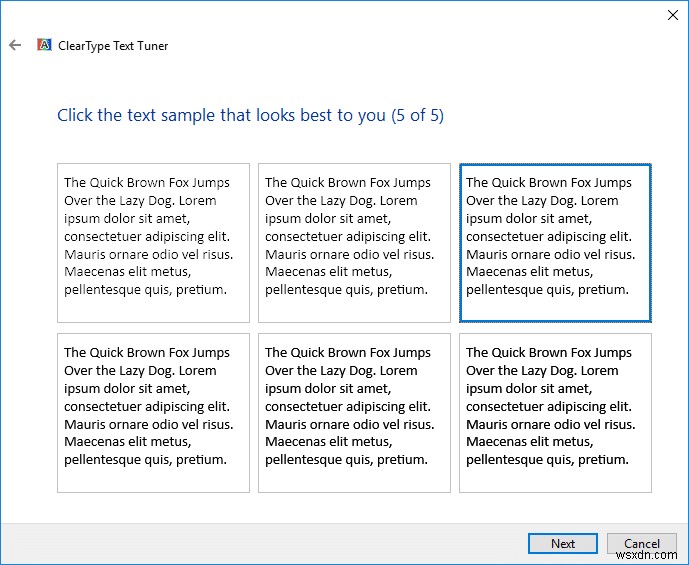
Task: Close the ClearType Text Tuner window
Action: coord(672,15)
